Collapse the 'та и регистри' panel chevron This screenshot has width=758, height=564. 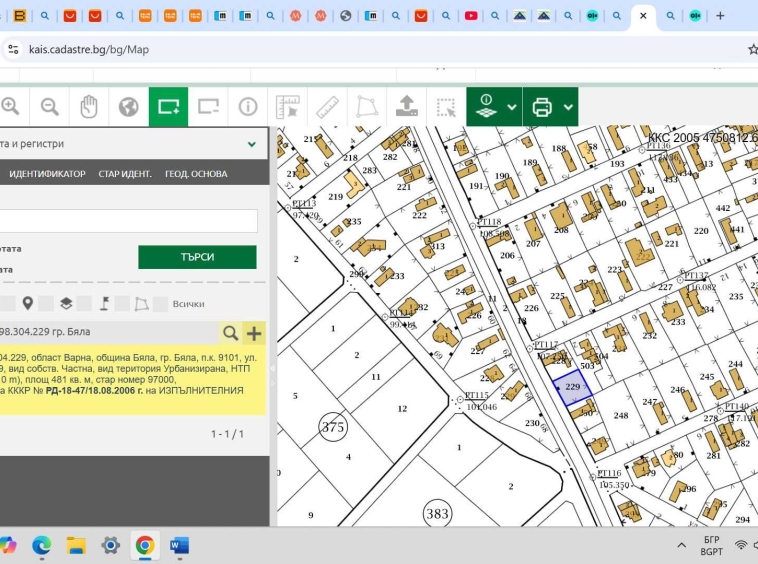pyautogui.click(x=251, y=144)
